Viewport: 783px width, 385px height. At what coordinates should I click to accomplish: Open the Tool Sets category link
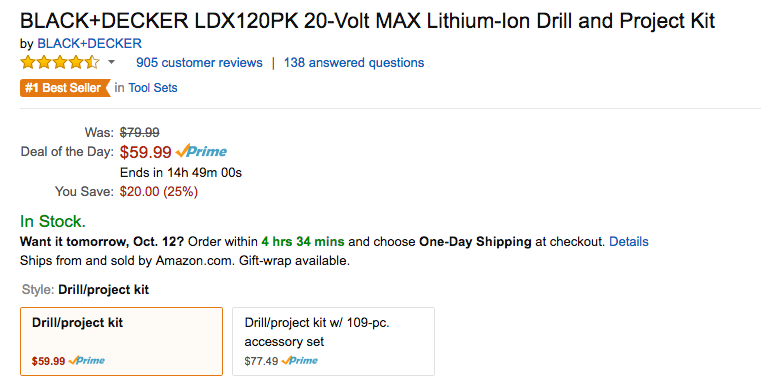tap(153, 88)
